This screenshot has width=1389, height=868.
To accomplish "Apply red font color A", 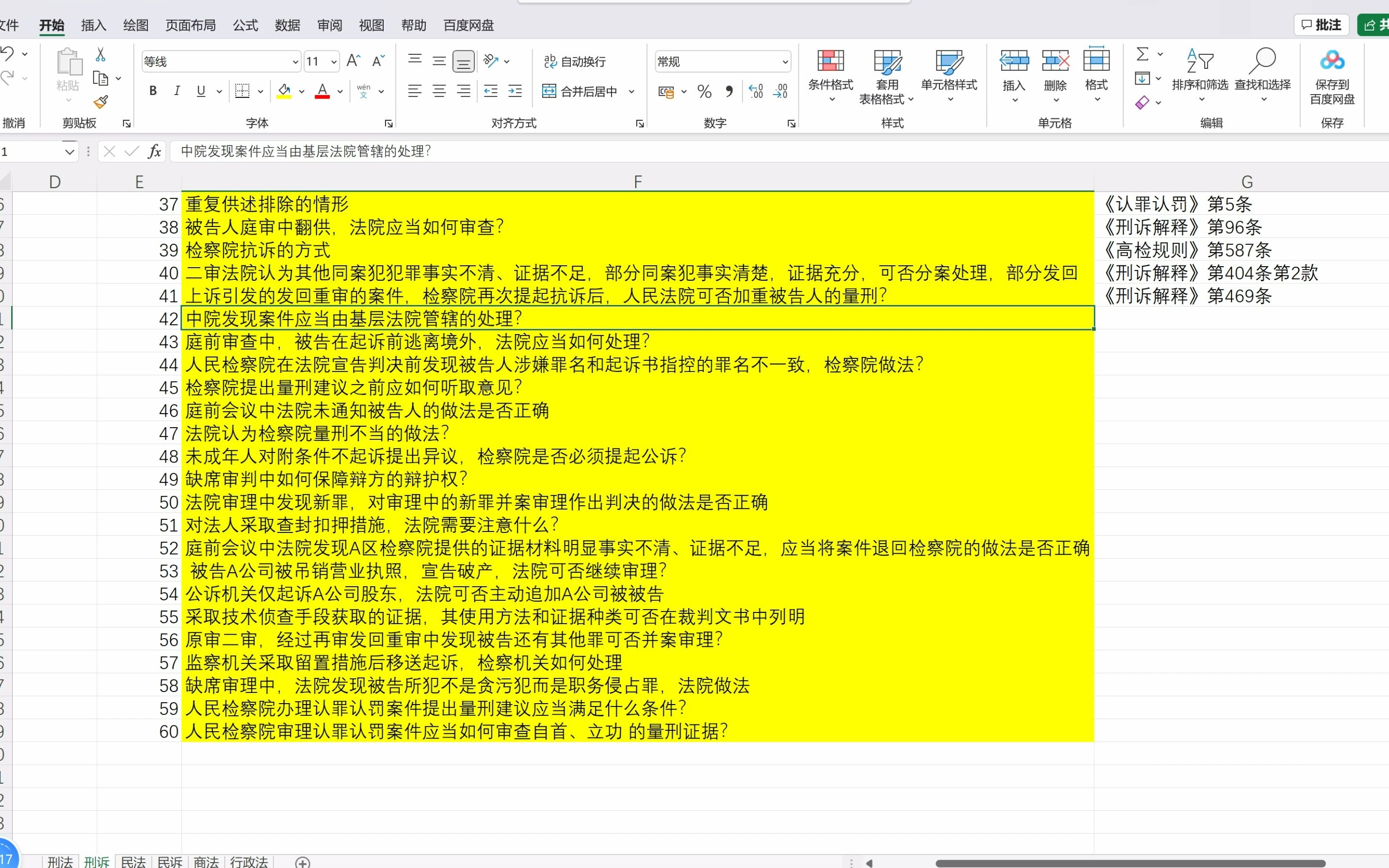I will (x=323, y=91).
